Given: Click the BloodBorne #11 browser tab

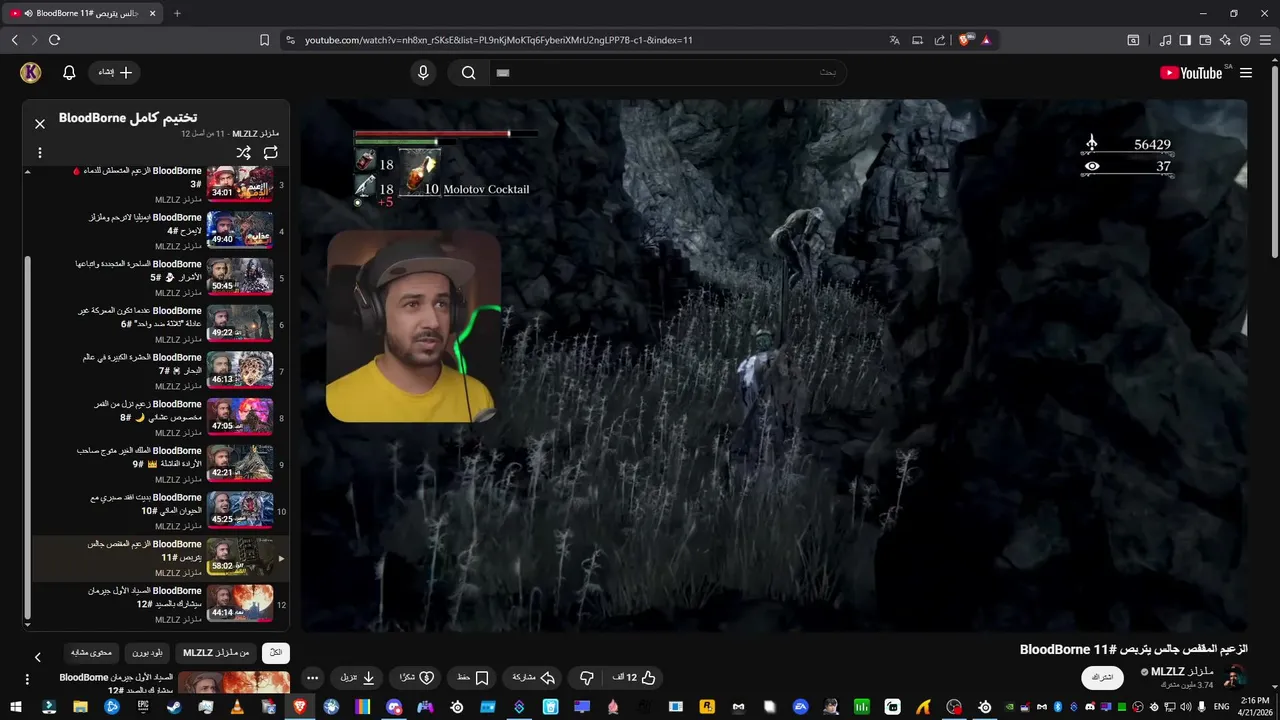Looking at the screenshot, I should [84, 13].
